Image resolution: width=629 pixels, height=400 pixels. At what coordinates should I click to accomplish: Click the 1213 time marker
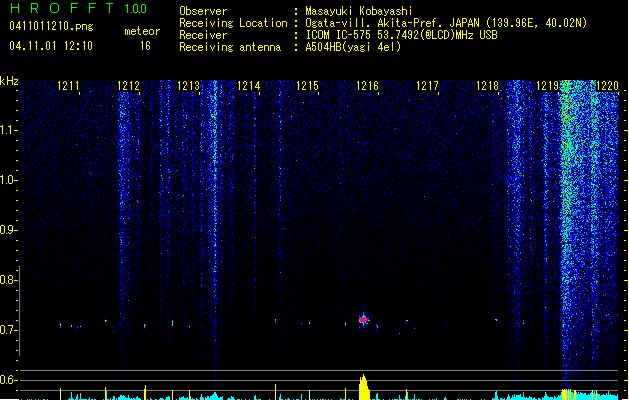click(x=188, y=86)
